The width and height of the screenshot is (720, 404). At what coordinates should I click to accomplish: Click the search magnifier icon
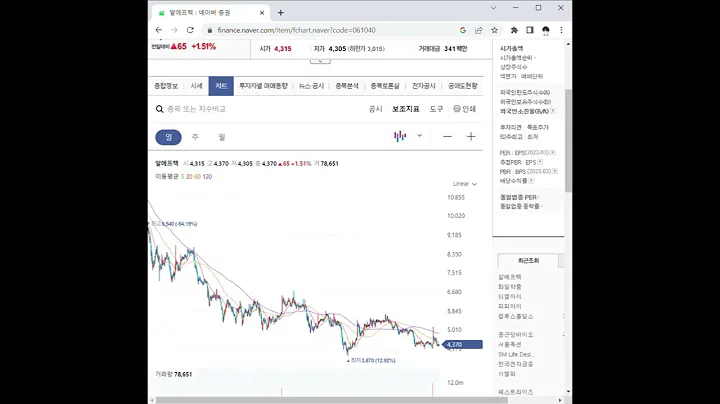tap(159, 109)
